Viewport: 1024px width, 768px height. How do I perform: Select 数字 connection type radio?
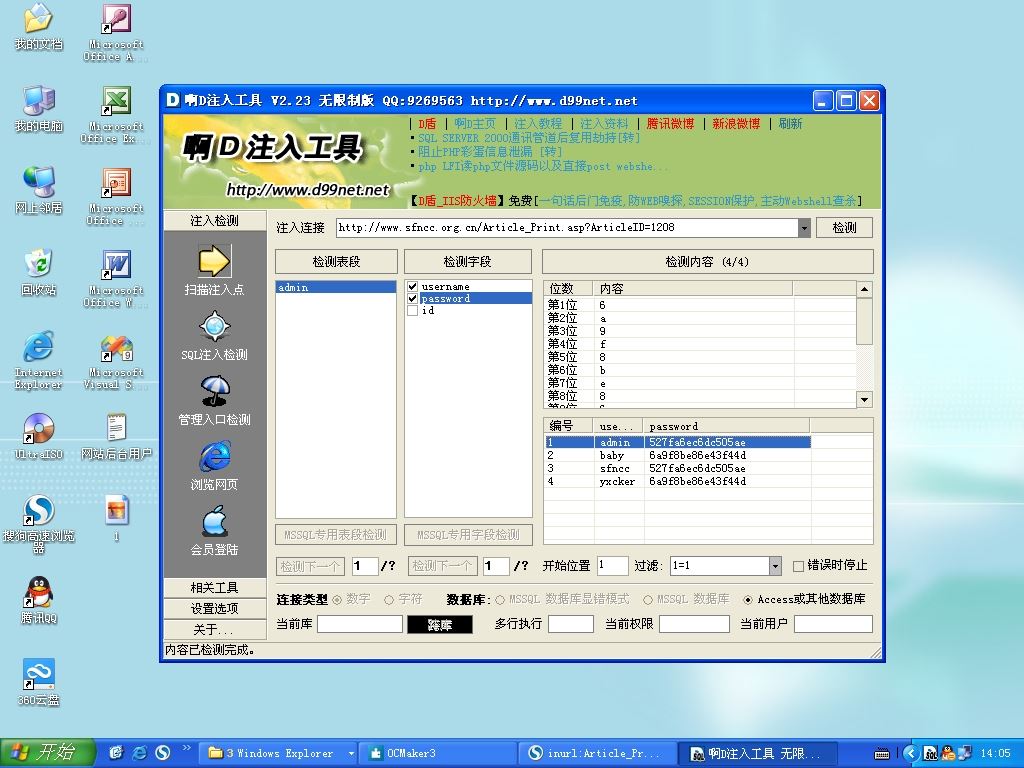[337, 599]
